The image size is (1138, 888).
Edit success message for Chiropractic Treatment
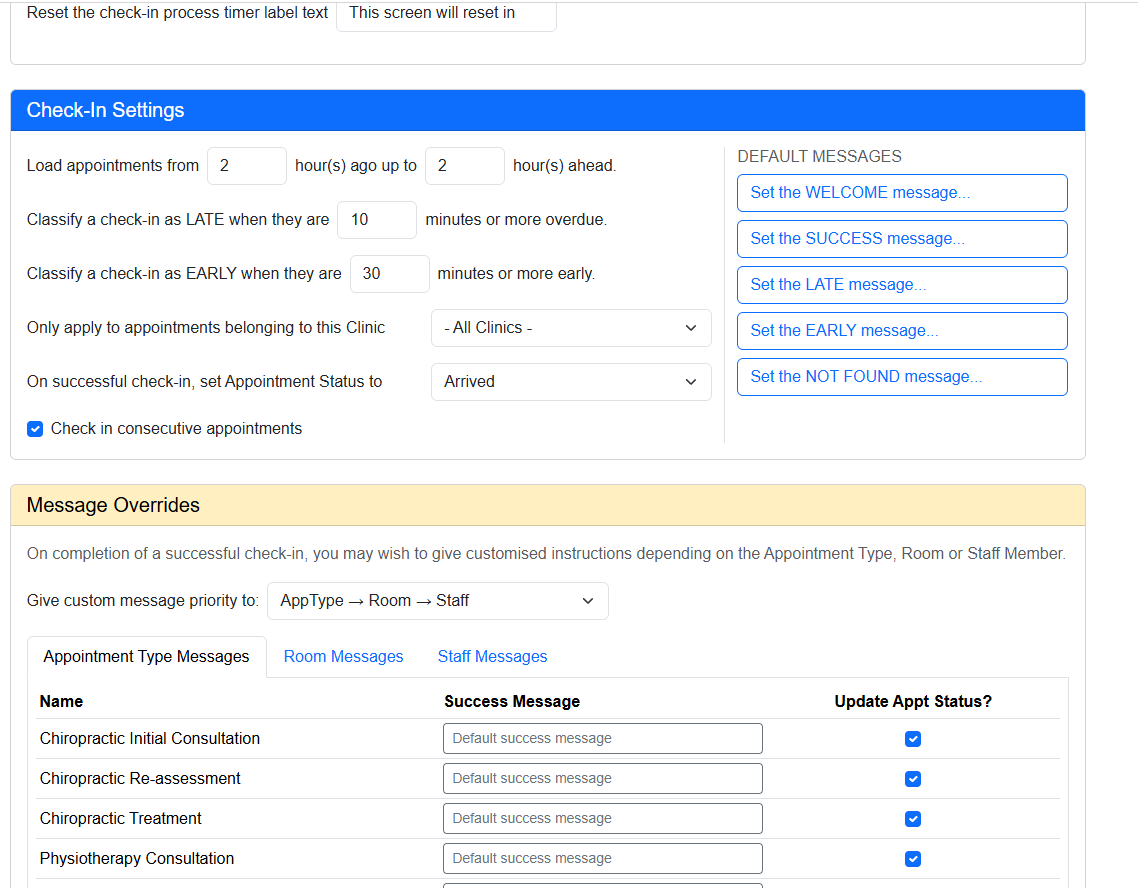pos(602,818)
